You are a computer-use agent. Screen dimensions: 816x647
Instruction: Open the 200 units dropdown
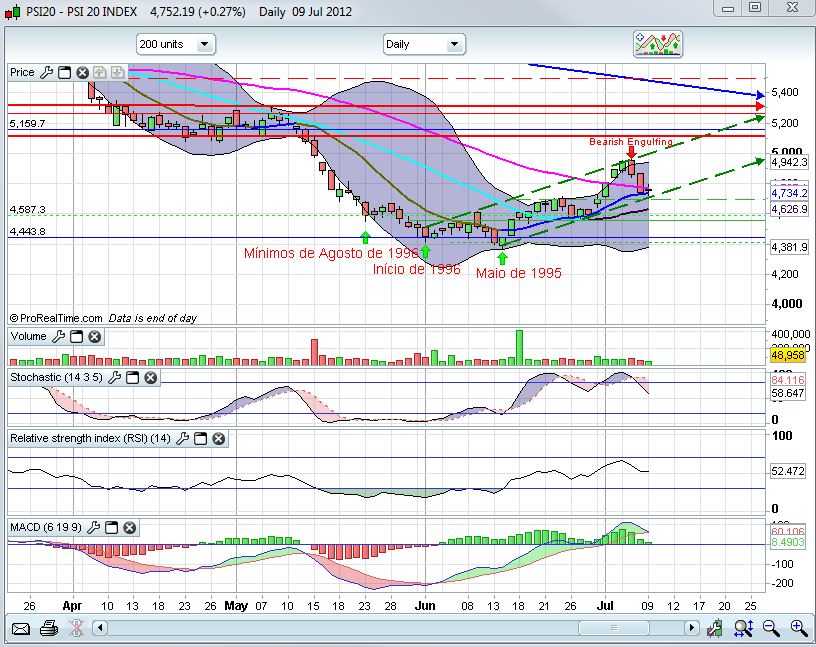point(176,44)
